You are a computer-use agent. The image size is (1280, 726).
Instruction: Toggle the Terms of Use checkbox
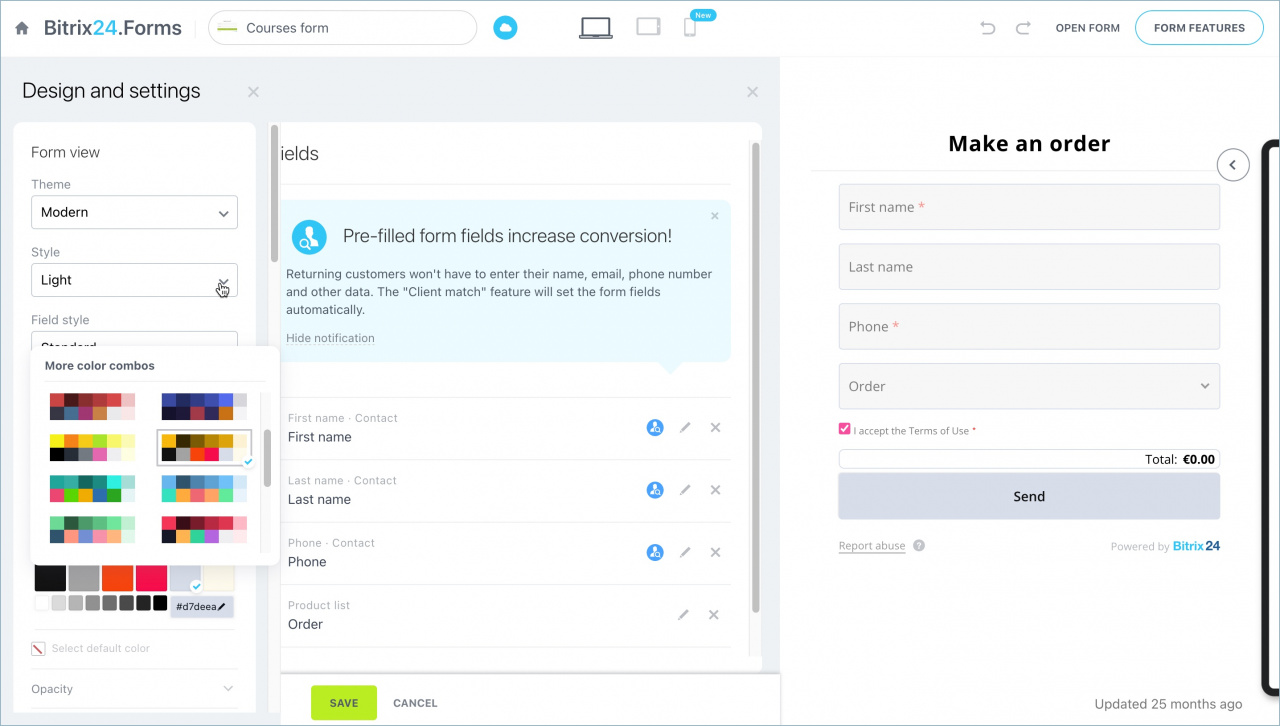pos(844,429)
